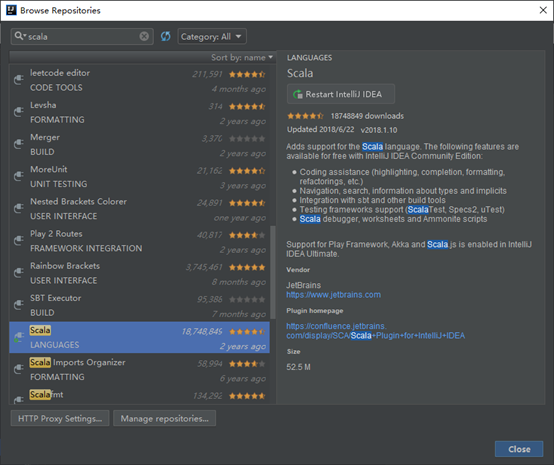Click the 6 years ago date text
Viewport: 554px width, 465px height.
tap(243, 378)
